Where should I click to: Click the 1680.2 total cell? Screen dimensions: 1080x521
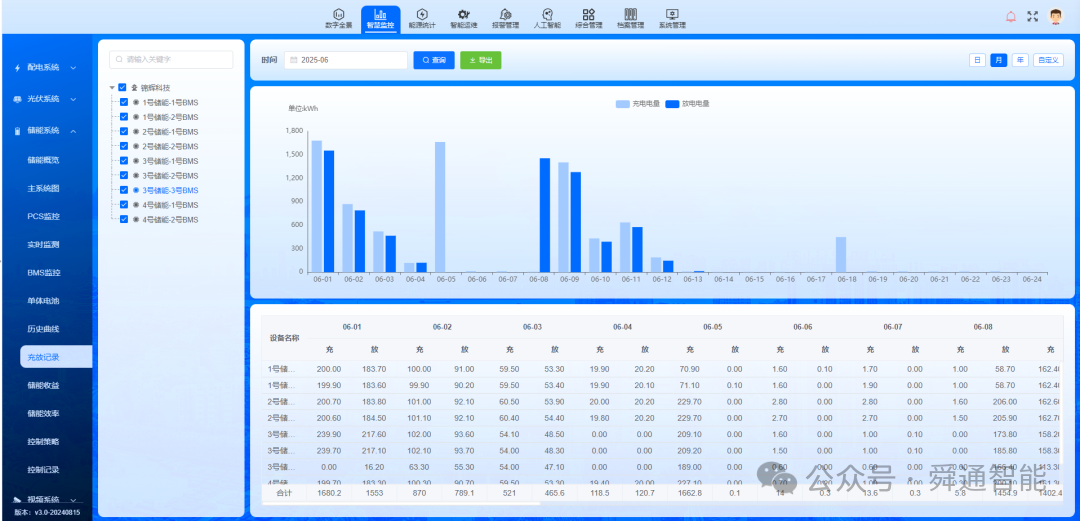pos(328,493)
